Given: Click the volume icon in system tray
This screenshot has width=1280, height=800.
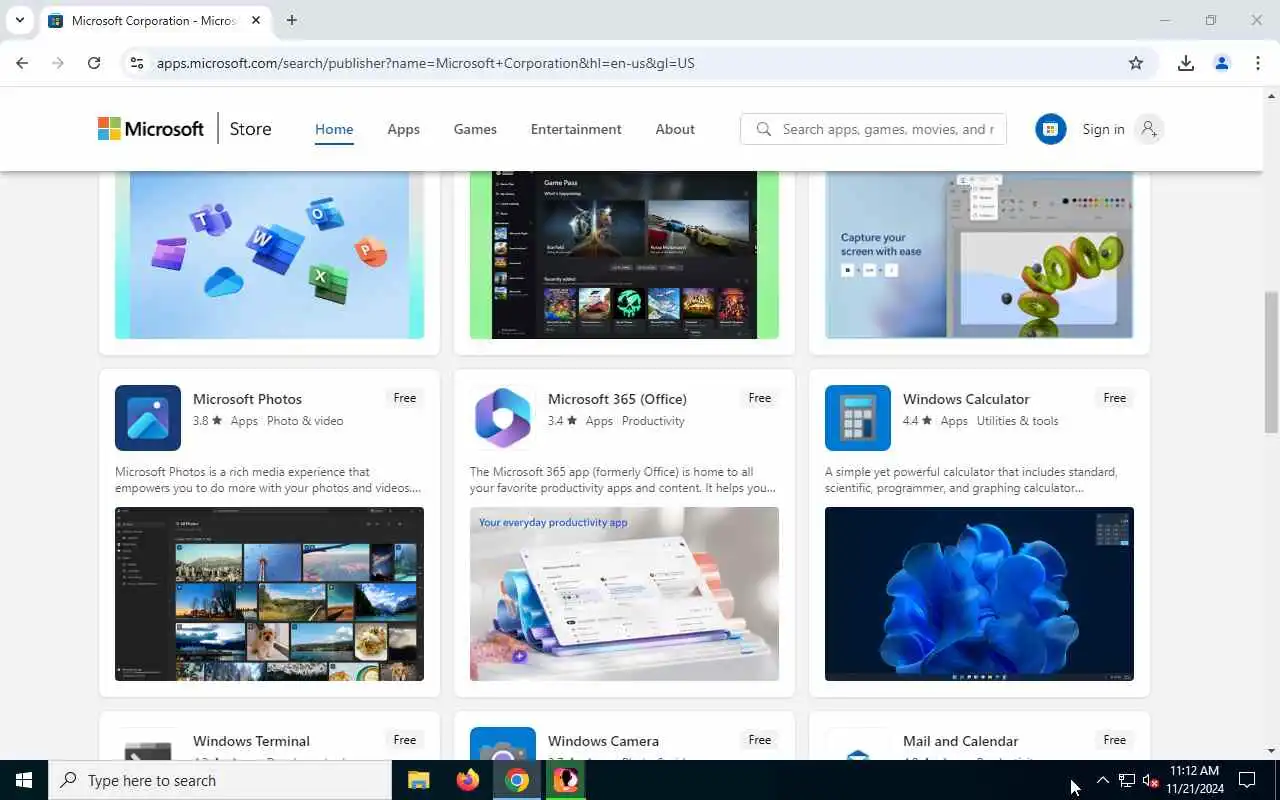Looking at the screenshot, I should 1150,780.
